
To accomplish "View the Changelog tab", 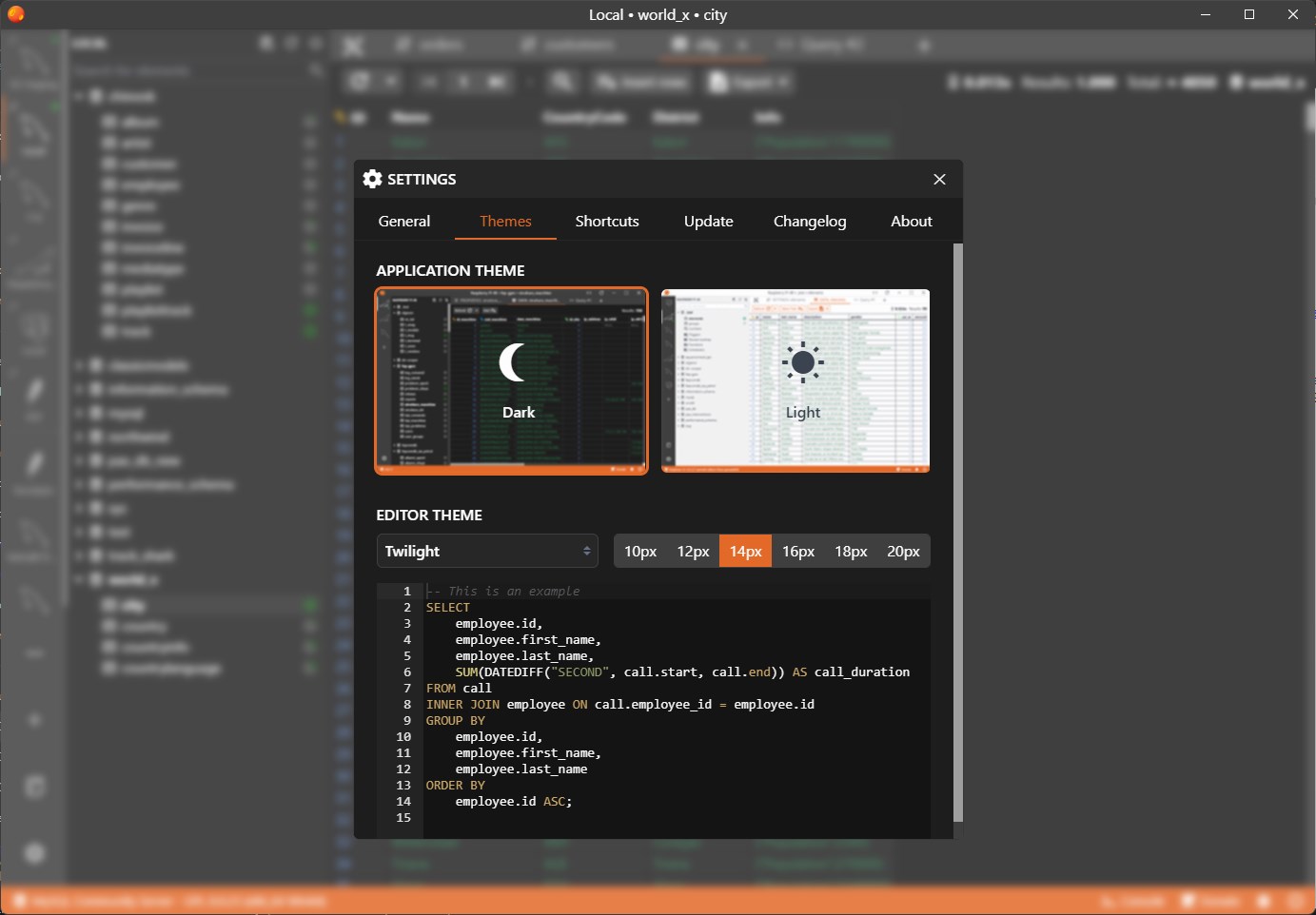I will pos(809,222).
